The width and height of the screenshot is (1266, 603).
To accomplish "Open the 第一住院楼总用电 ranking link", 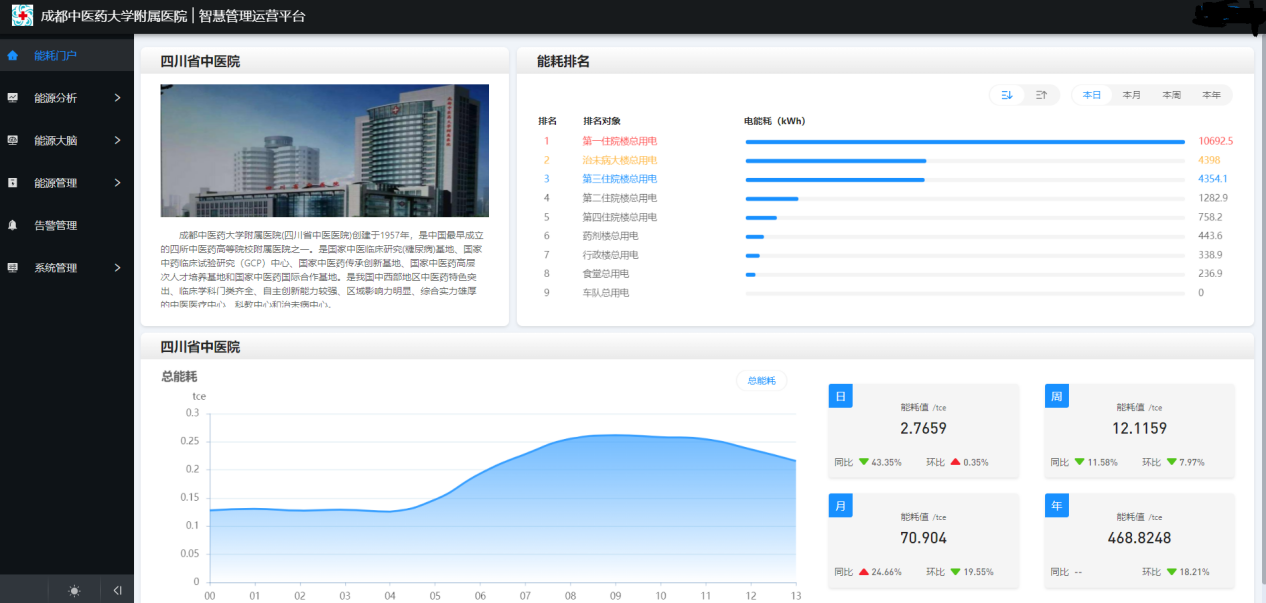I will (618, 140).
